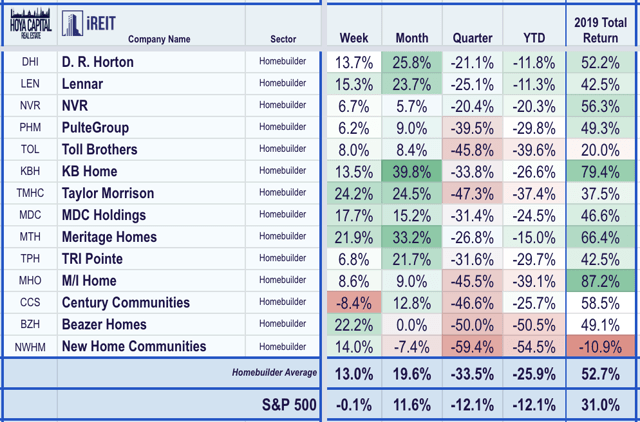Select the Month column header
Image resolution: width=640 pixels, height=422 pixels.
(411, 37)
